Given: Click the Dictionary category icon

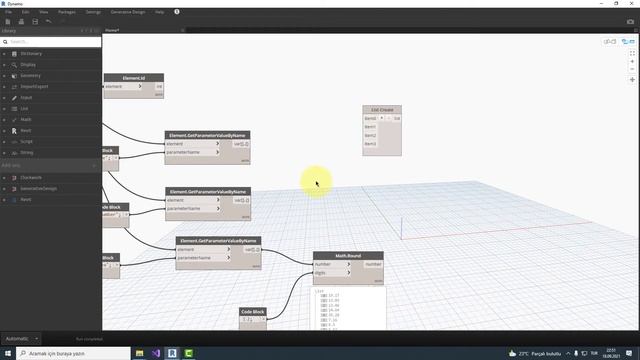Looking at the screenshot, I should tap(14, 54).
